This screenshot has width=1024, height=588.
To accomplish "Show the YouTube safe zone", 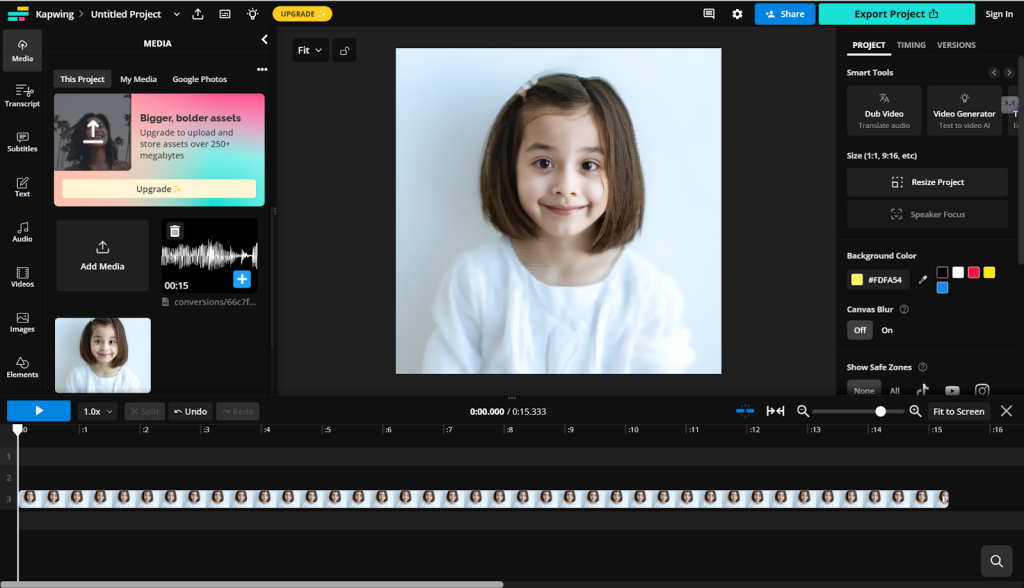I will click(x=952, y=390).
